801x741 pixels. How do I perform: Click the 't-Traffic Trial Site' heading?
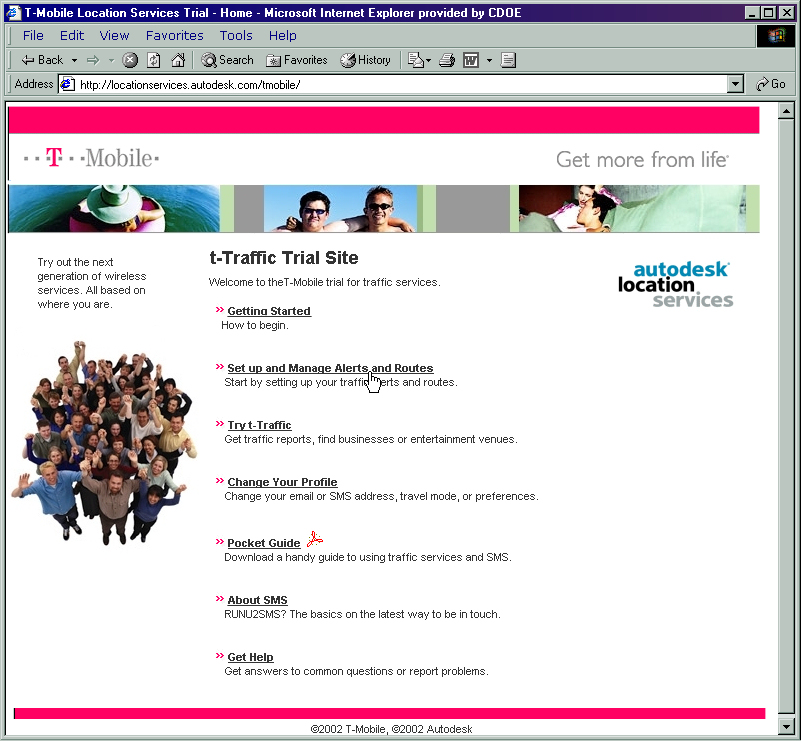284,258
